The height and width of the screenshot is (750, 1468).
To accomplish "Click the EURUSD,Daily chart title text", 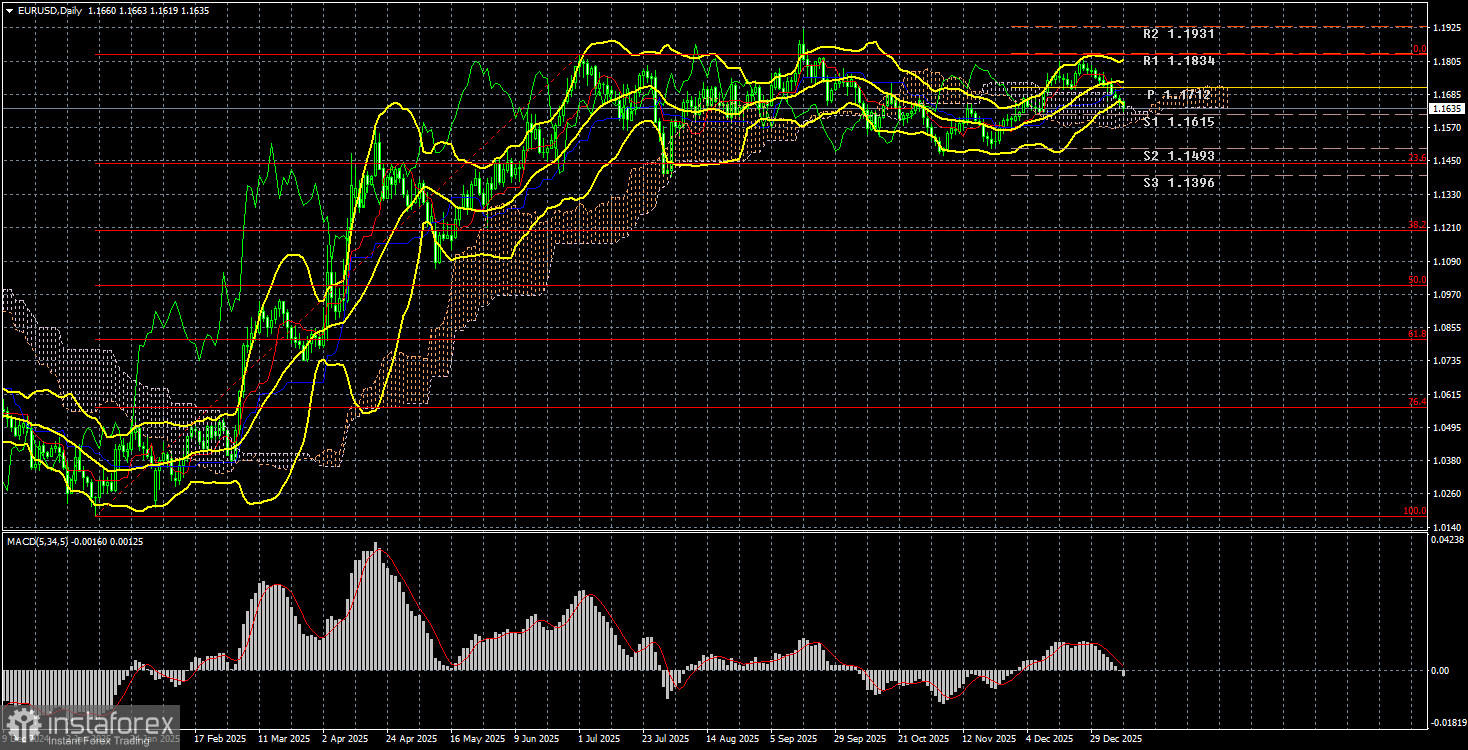I will point(48,10).
